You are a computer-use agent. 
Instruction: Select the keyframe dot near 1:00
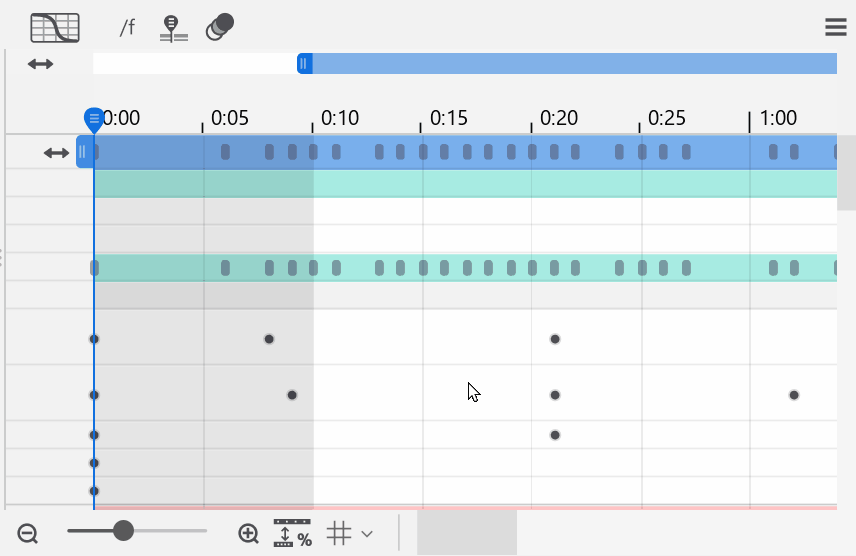click(794, 395)
